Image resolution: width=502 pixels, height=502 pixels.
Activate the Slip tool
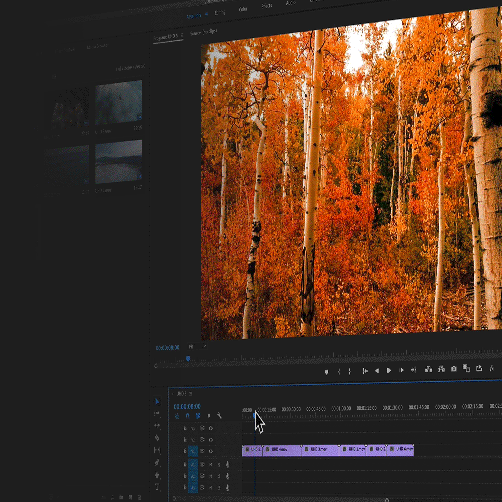(x=157, y=450)
